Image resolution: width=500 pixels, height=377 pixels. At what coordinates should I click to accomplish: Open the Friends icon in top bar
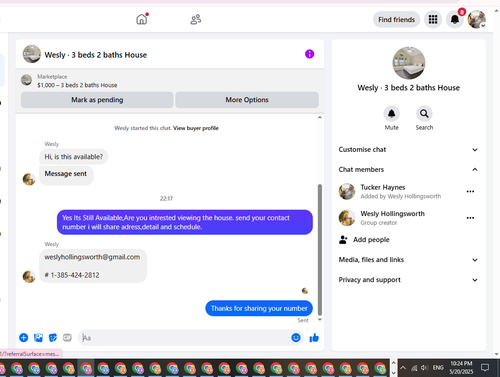pyautogui.click(x=196, y=19)
